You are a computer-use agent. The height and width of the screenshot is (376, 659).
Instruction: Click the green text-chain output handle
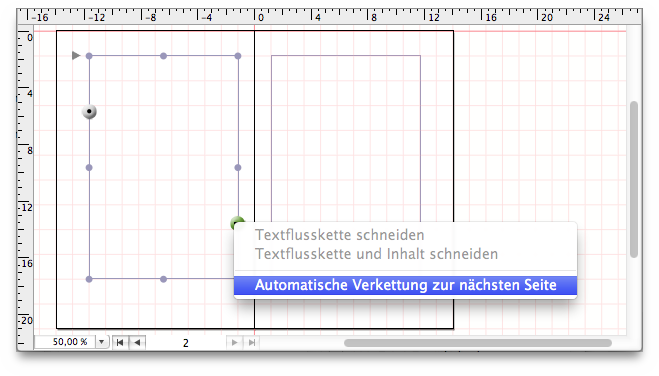237,223
